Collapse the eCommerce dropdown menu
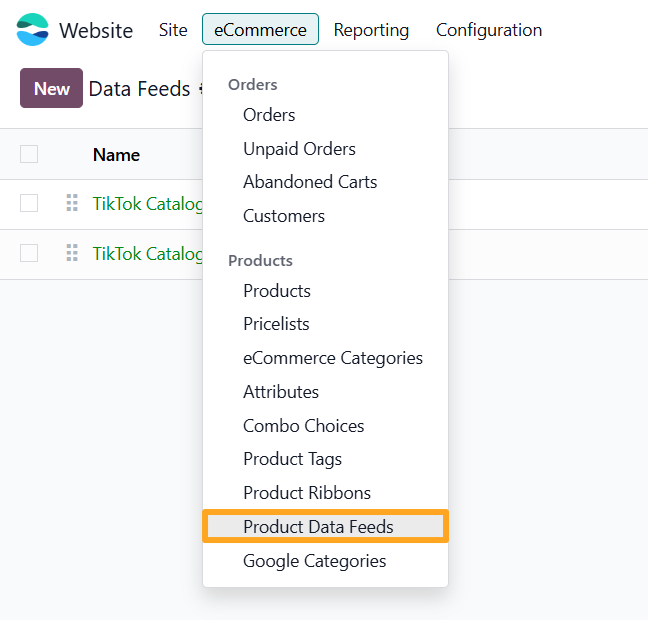648x620 pixels. [260, 29]
